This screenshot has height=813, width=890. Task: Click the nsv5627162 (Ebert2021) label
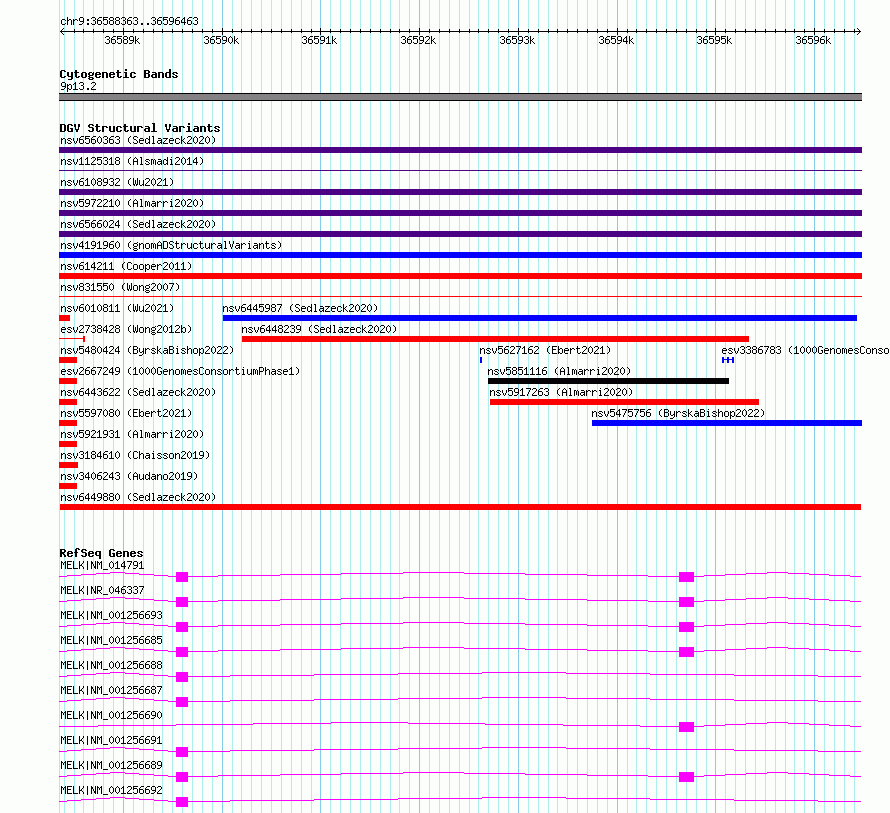click(545, 350)
